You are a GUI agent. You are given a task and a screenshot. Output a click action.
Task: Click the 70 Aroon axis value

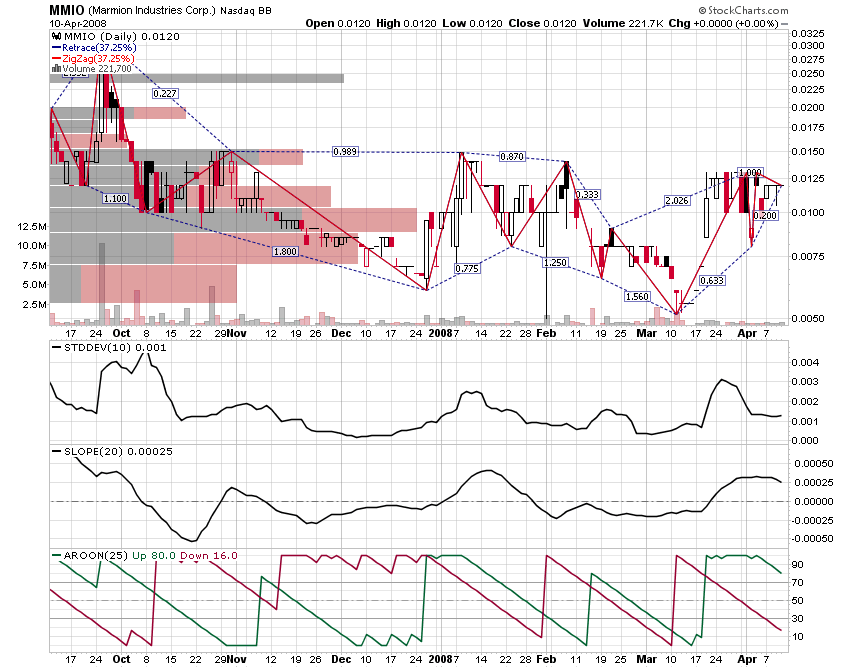coord(797,583)
